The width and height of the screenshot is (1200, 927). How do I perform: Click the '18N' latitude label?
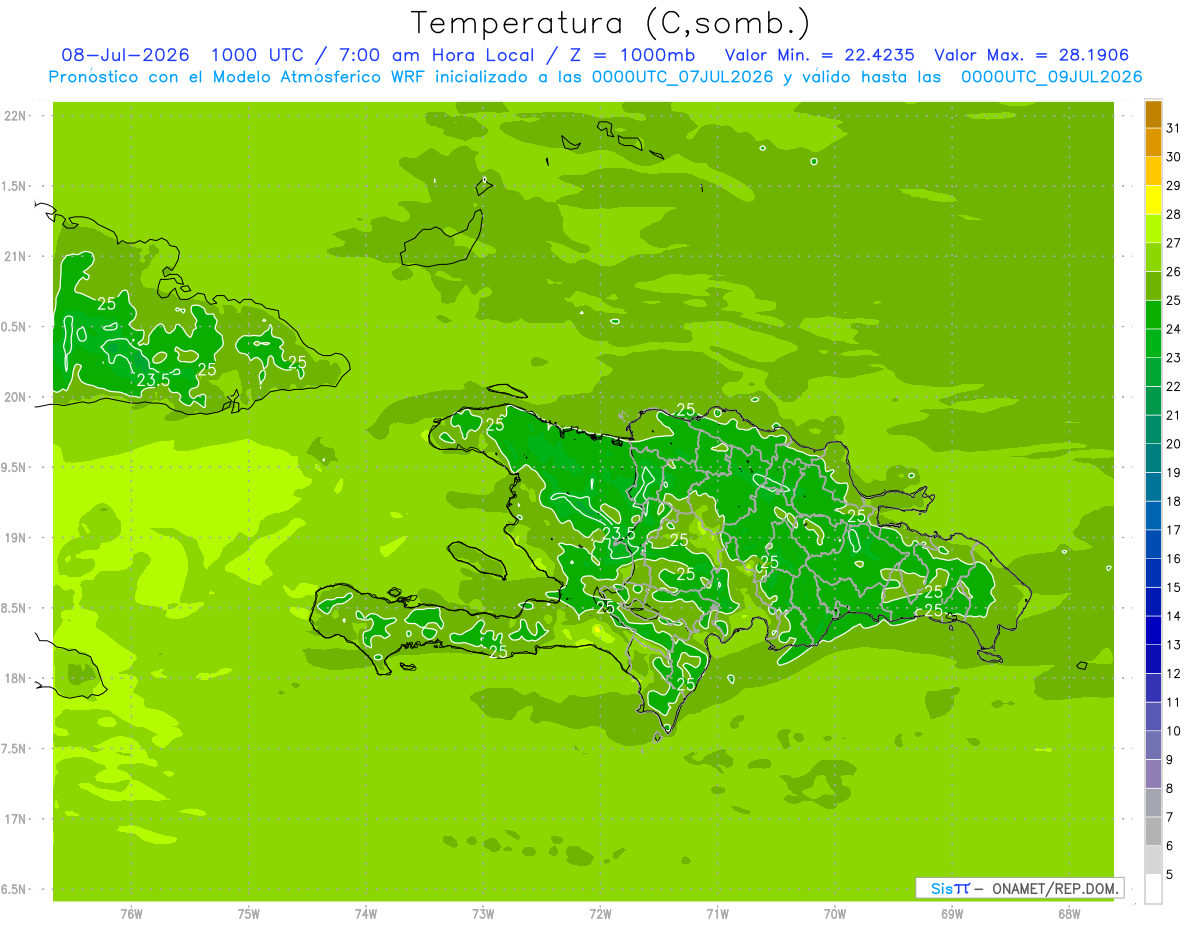15,678
